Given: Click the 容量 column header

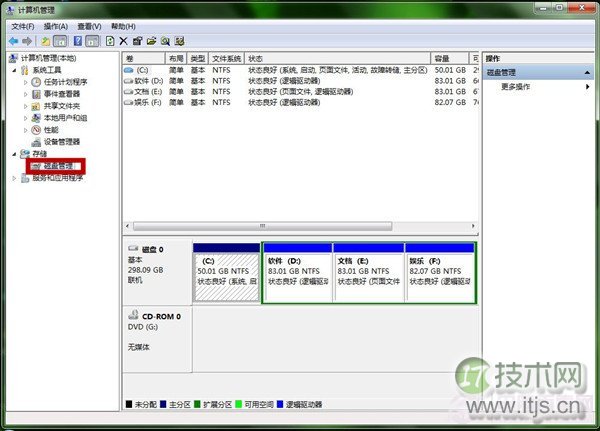Looking at the screenshot, I should (x=441, y=59).
